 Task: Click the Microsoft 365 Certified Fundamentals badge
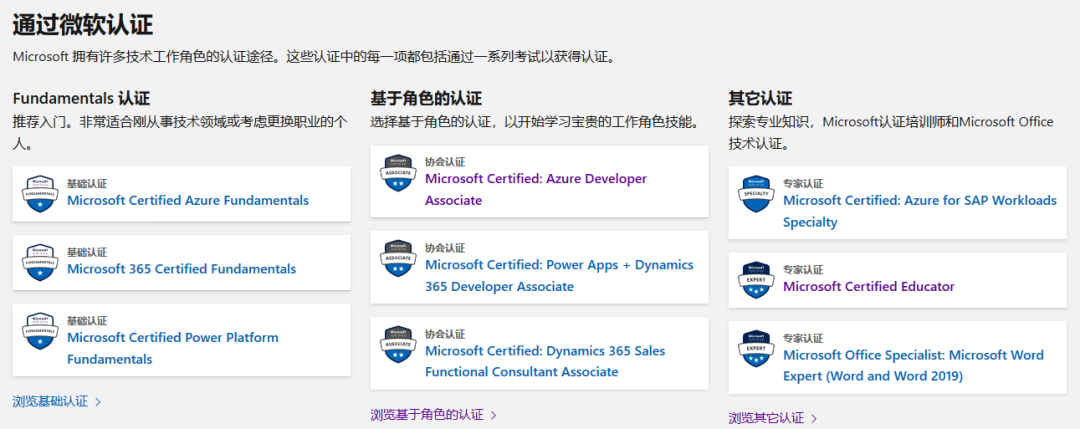(39, 262)
